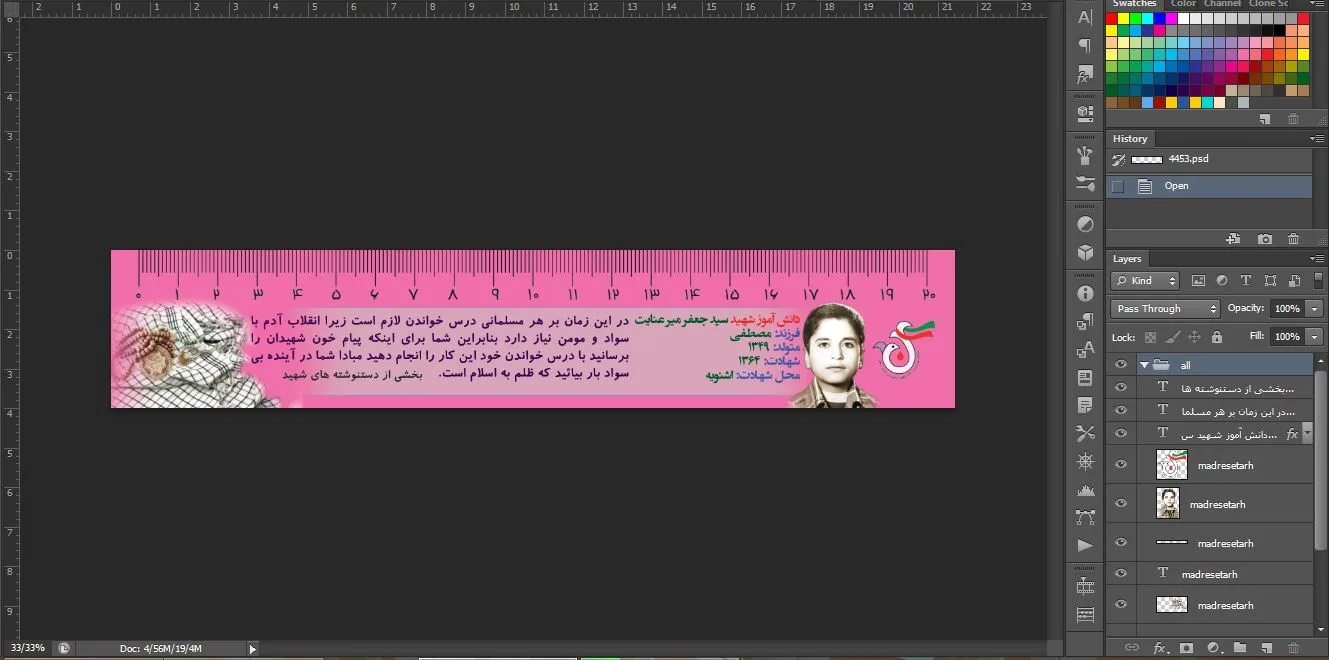Create new document from current history state
1329x660 pixels.
pos(1234,239)
